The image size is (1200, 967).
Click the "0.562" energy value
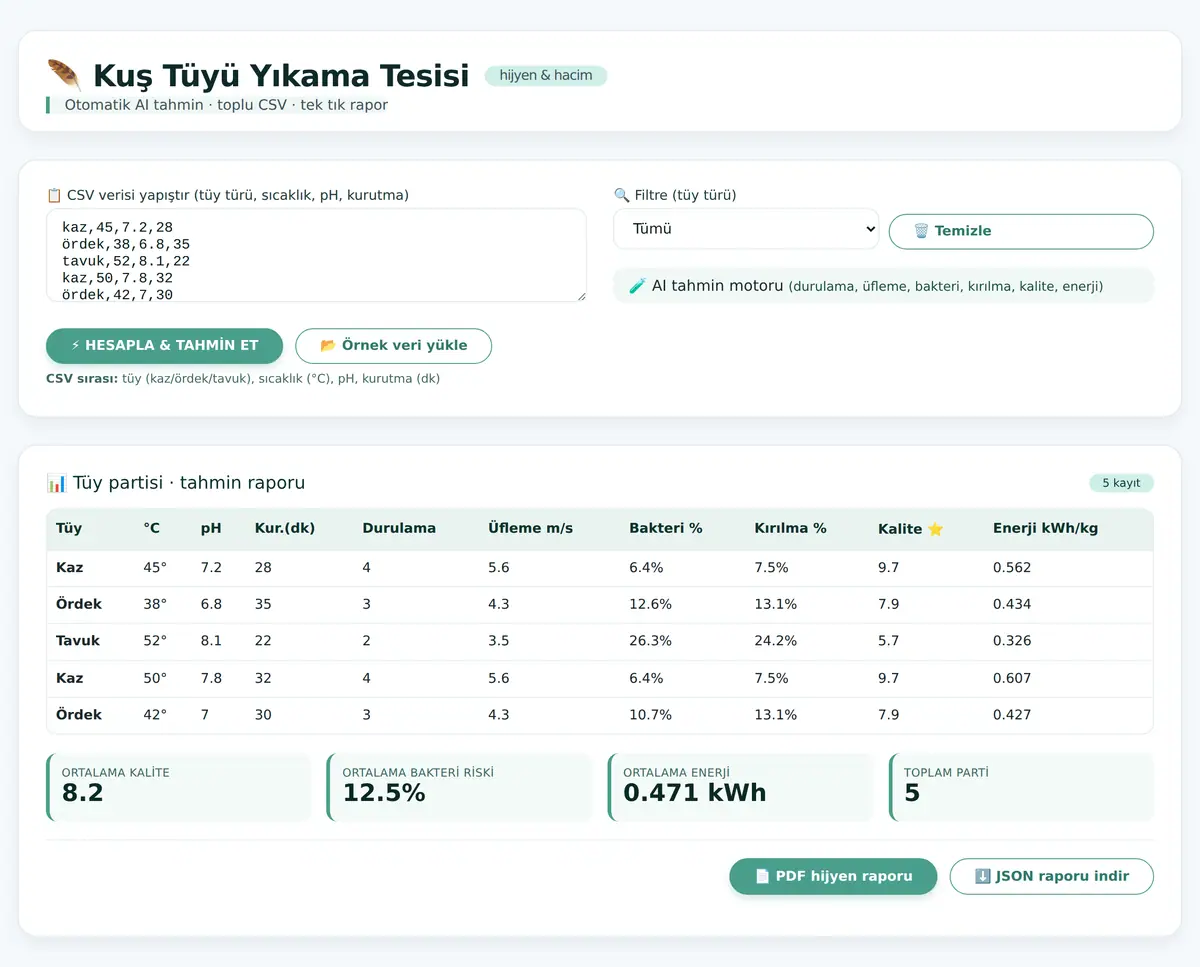tap(1012, 568)
